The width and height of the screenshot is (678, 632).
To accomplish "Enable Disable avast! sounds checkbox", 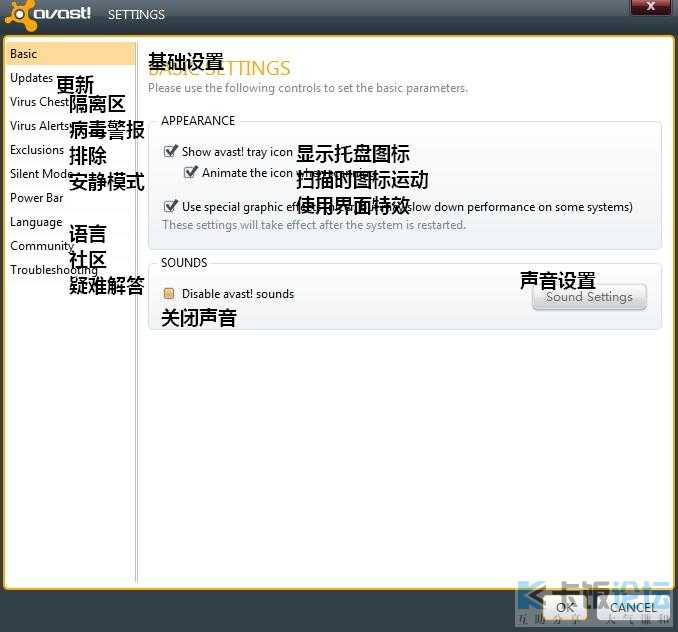I will coord(169,294).
